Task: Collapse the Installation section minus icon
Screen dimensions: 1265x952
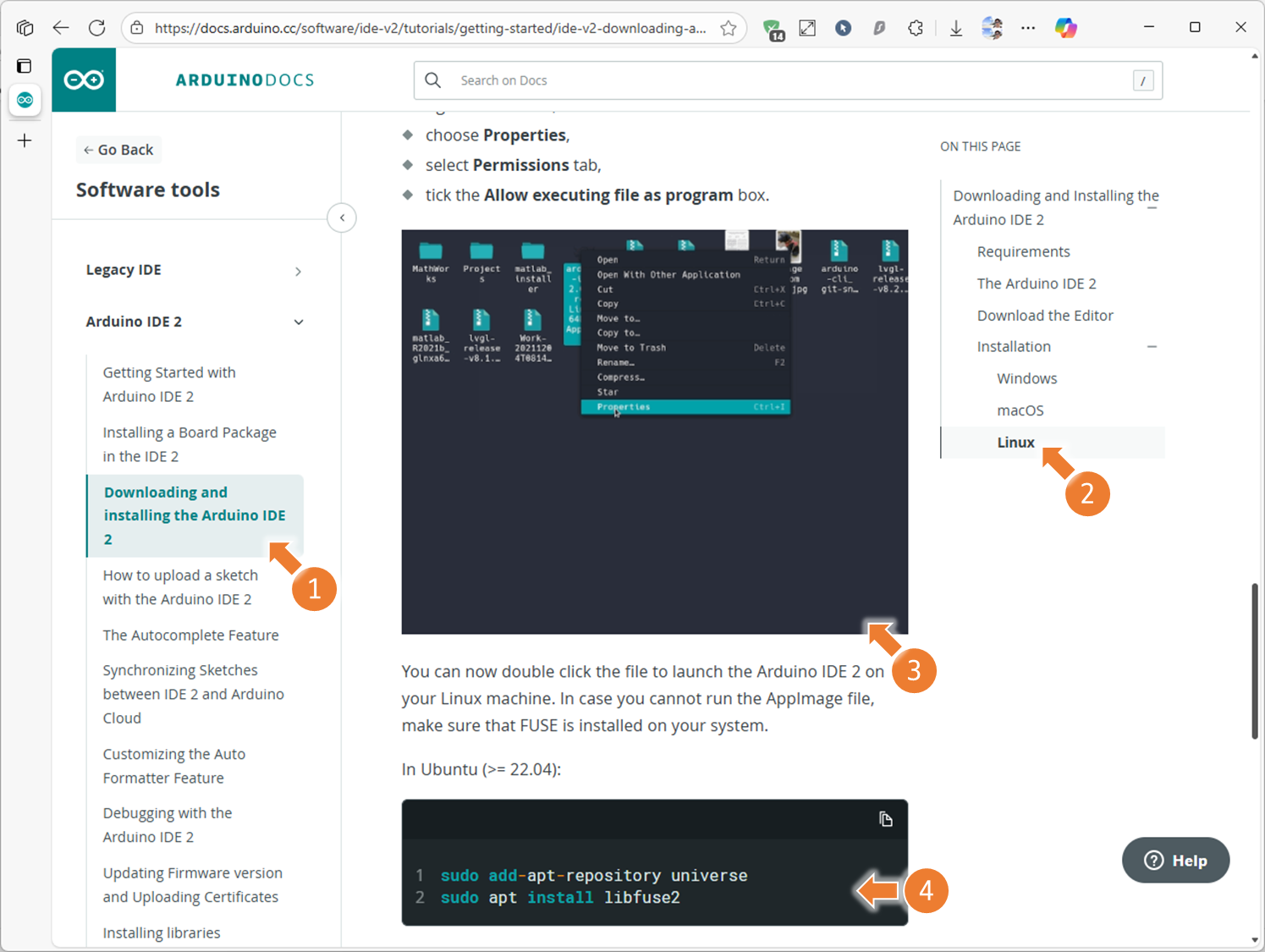Action: (x=1152, y=347)
